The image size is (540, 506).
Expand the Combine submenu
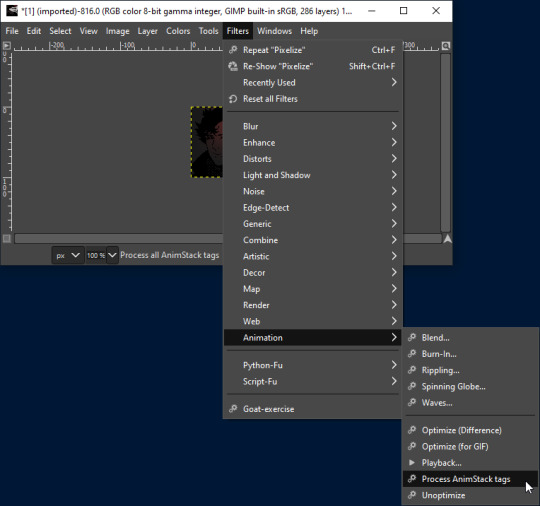[x=312, y=240]
